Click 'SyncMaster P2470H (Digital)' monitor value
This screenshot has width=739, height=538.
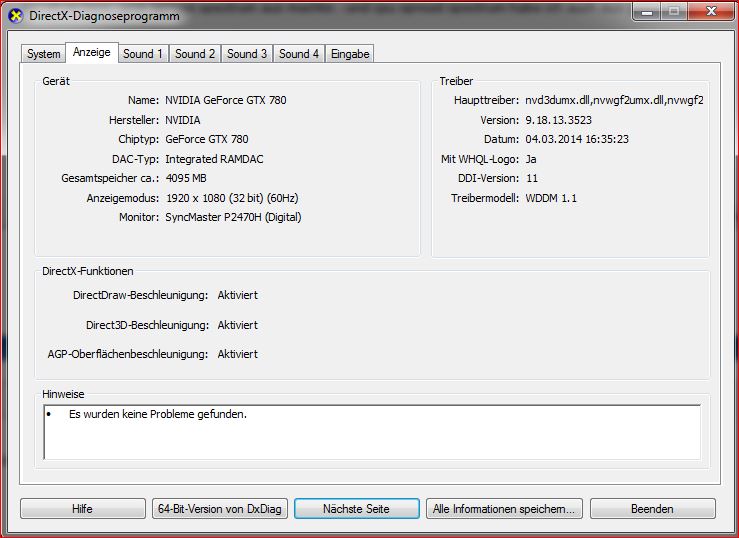pyautogui.click(x=233, y=218)
